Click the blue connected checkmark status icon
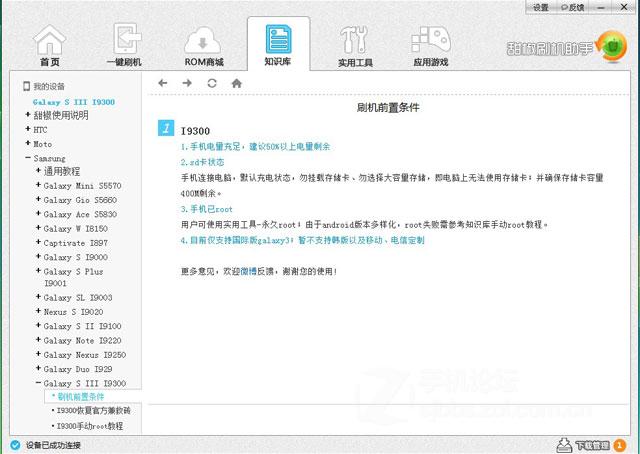 click(x=15, y=445)
